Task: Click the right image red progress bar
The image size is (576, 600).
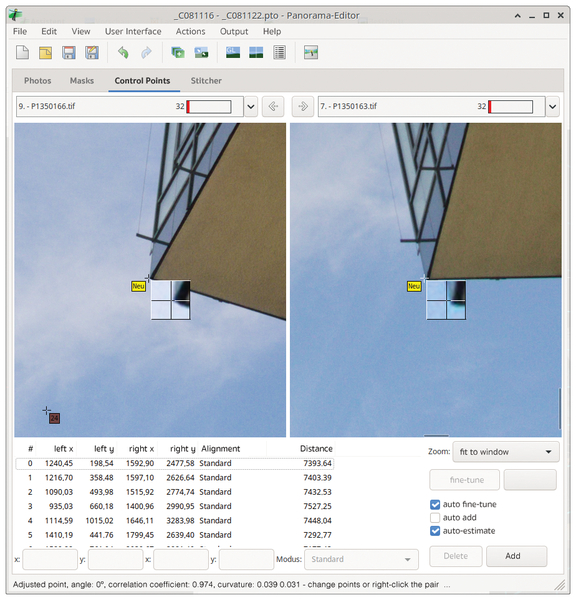Action: click(x=511, y=107)
